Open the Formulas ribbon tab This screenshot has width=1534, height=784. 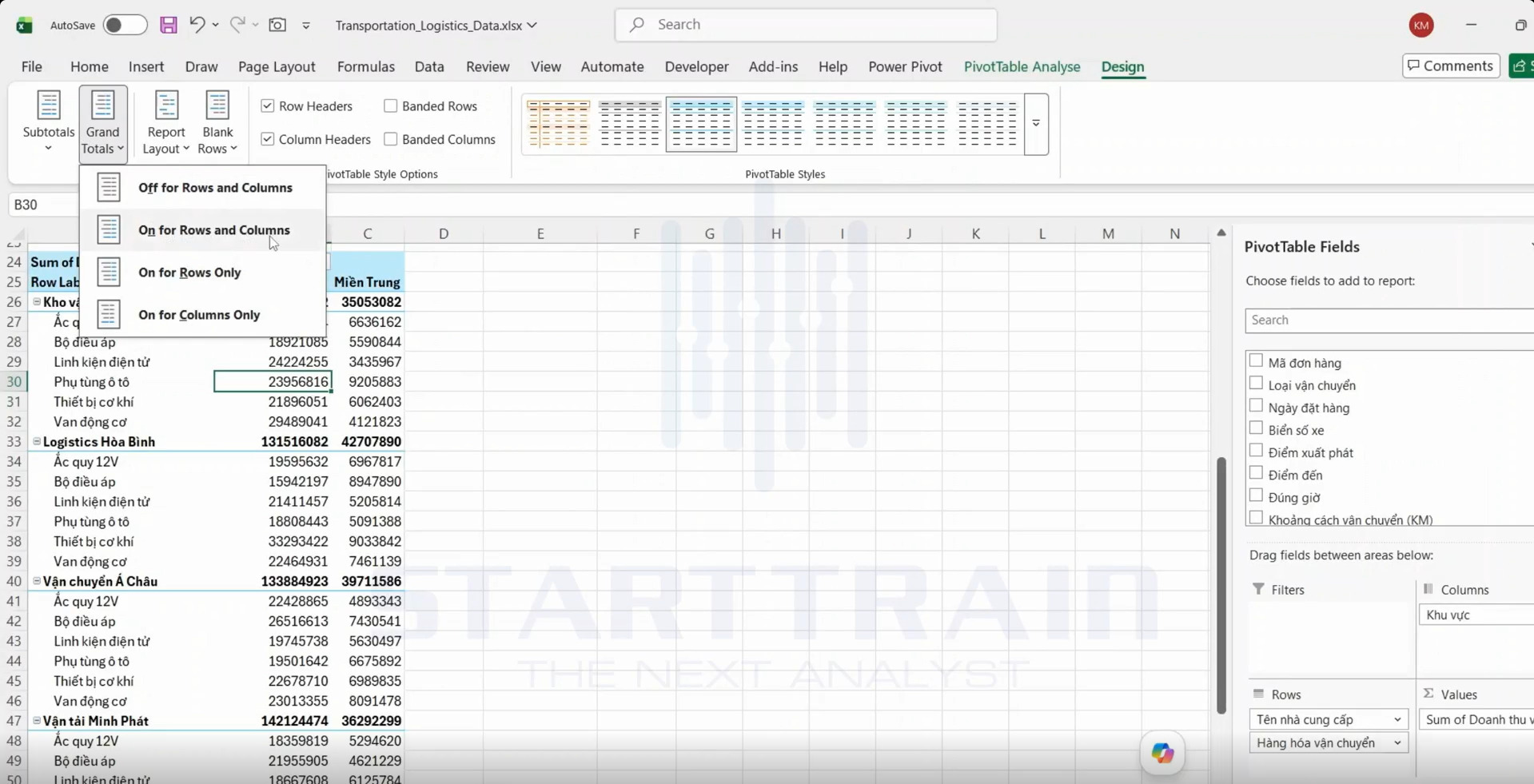point(366,66)
